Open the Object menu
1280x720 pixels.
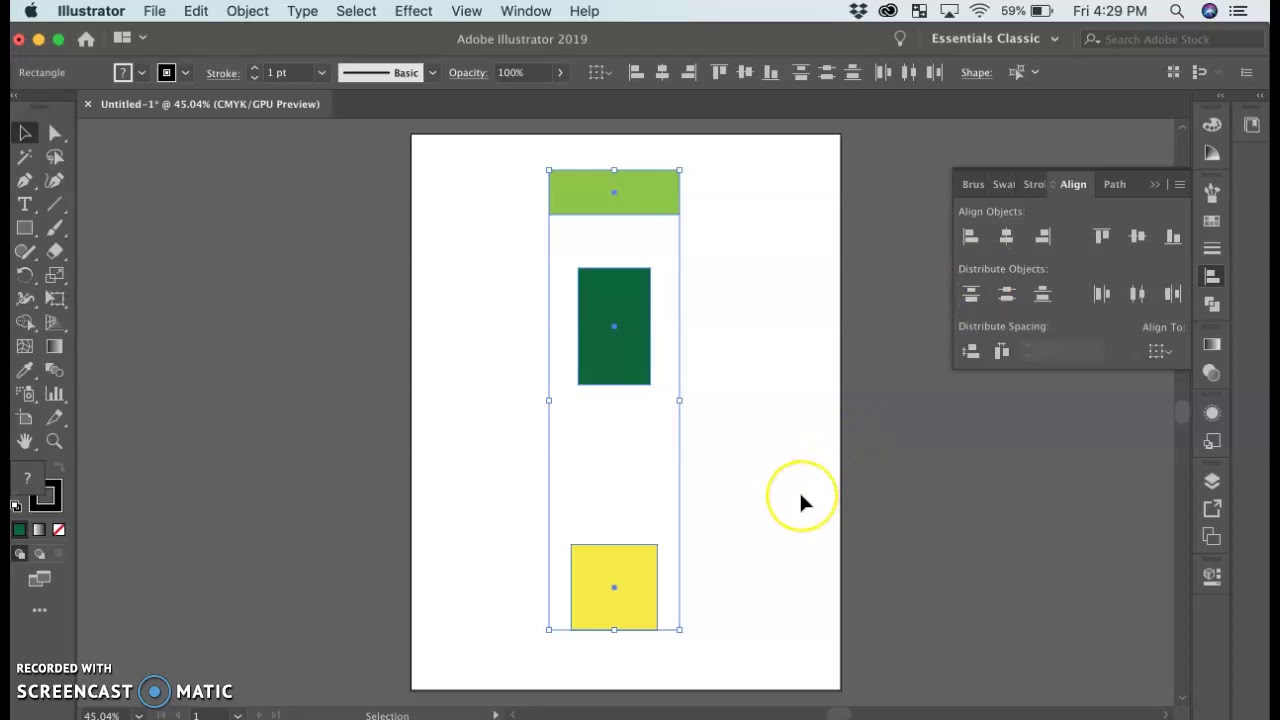click(247, 11)
